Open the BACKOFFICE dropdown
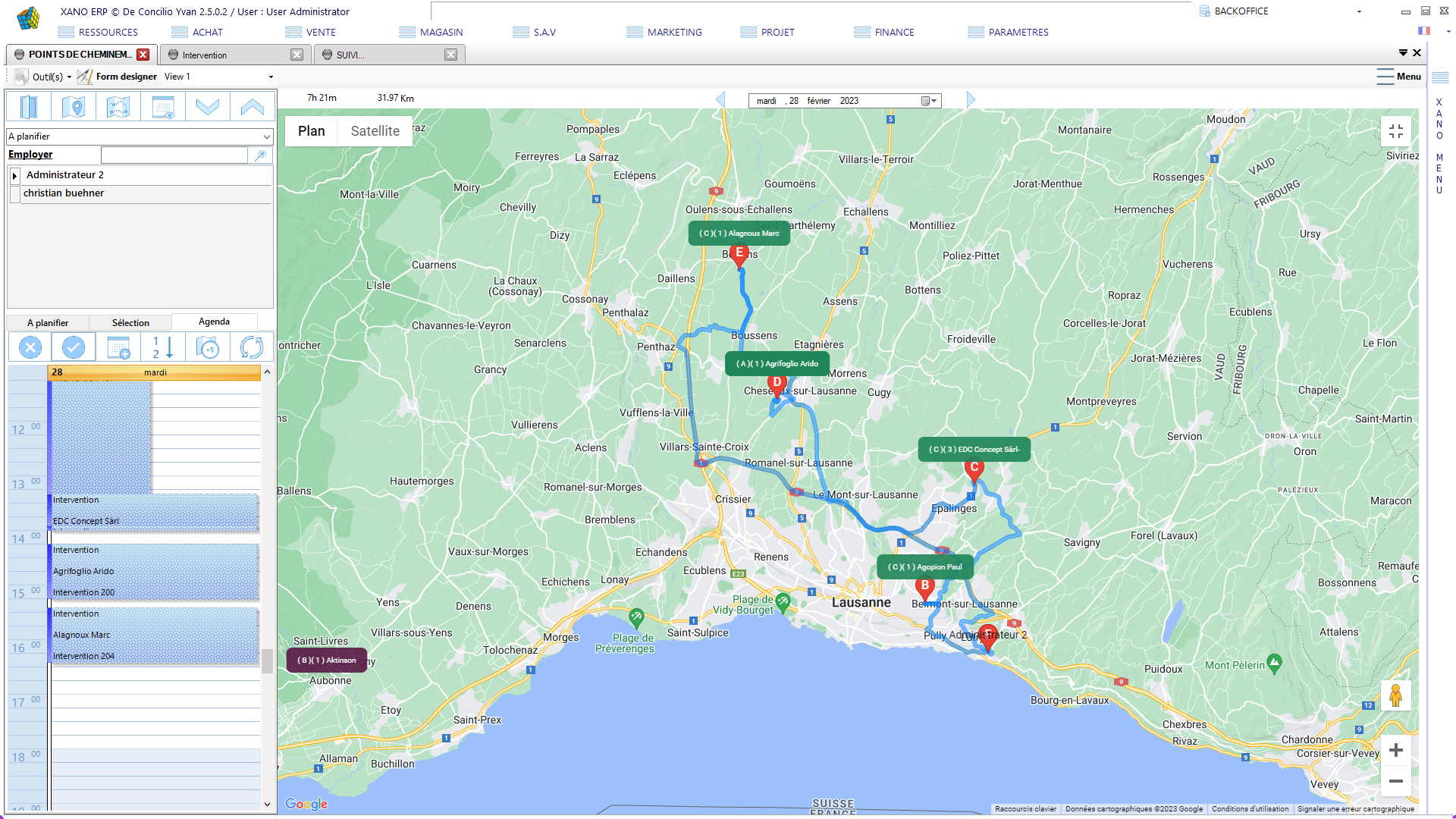The height and width of the screenshot is (819, 1456). point(1359,11)
